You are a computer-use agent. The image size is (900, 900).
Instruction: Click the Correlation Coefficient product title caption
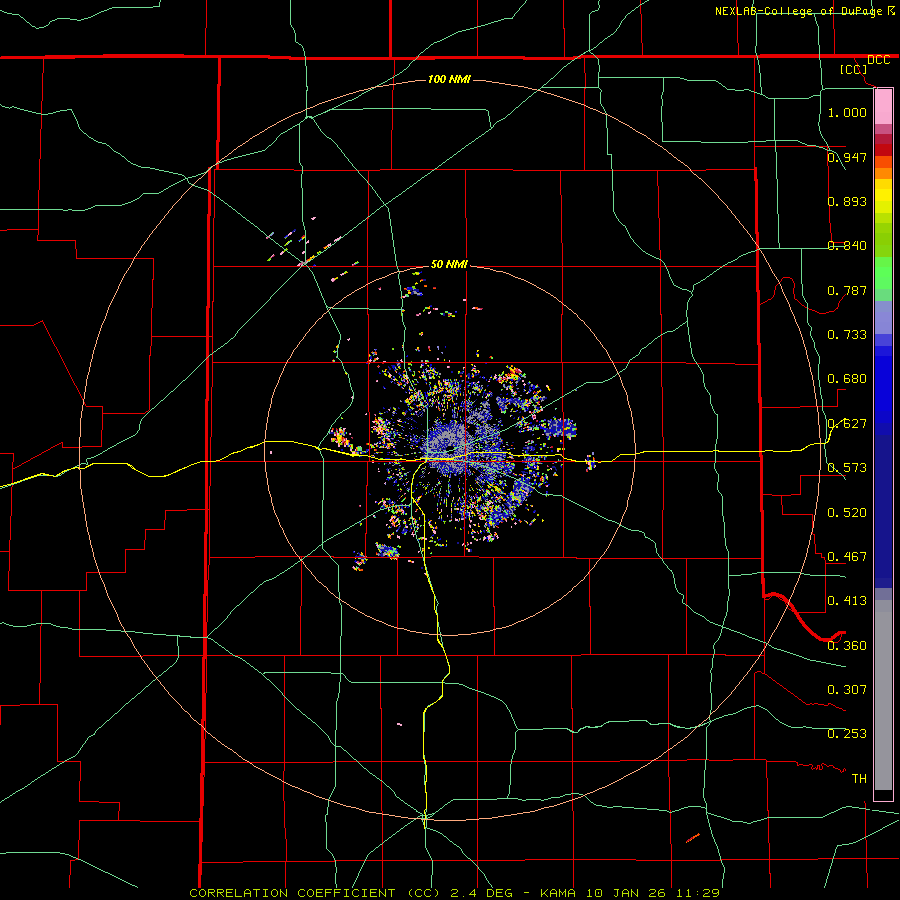point(455,893)
